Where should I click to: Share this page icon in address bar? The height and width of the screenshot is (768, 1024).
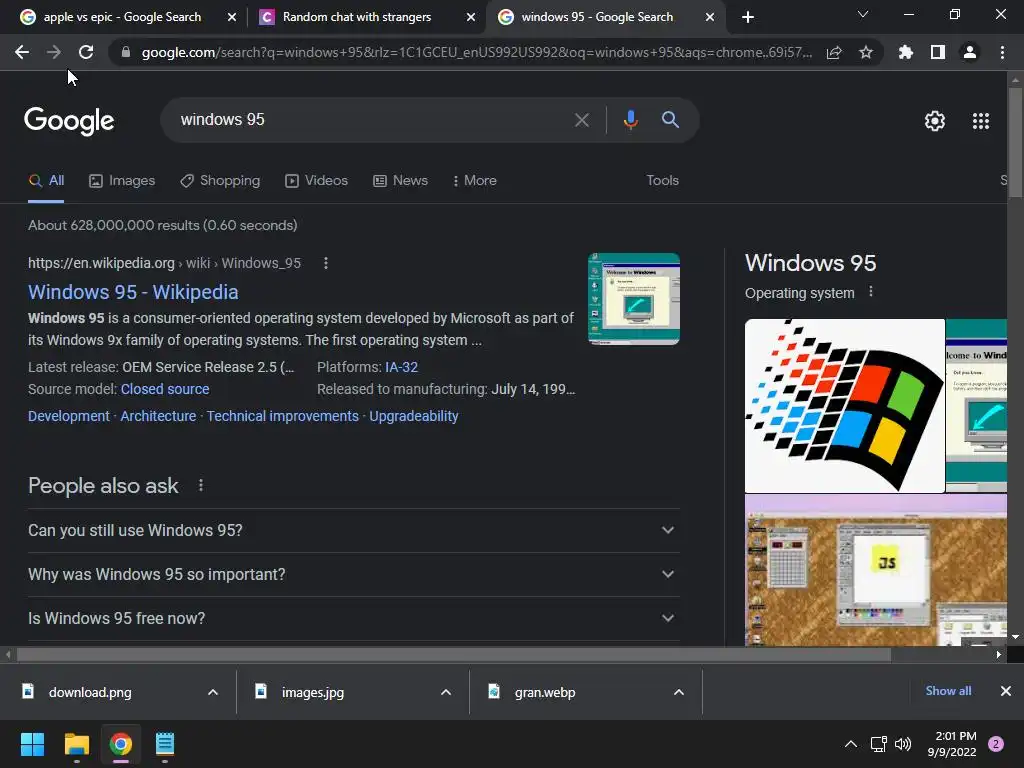tap(834, 52)
